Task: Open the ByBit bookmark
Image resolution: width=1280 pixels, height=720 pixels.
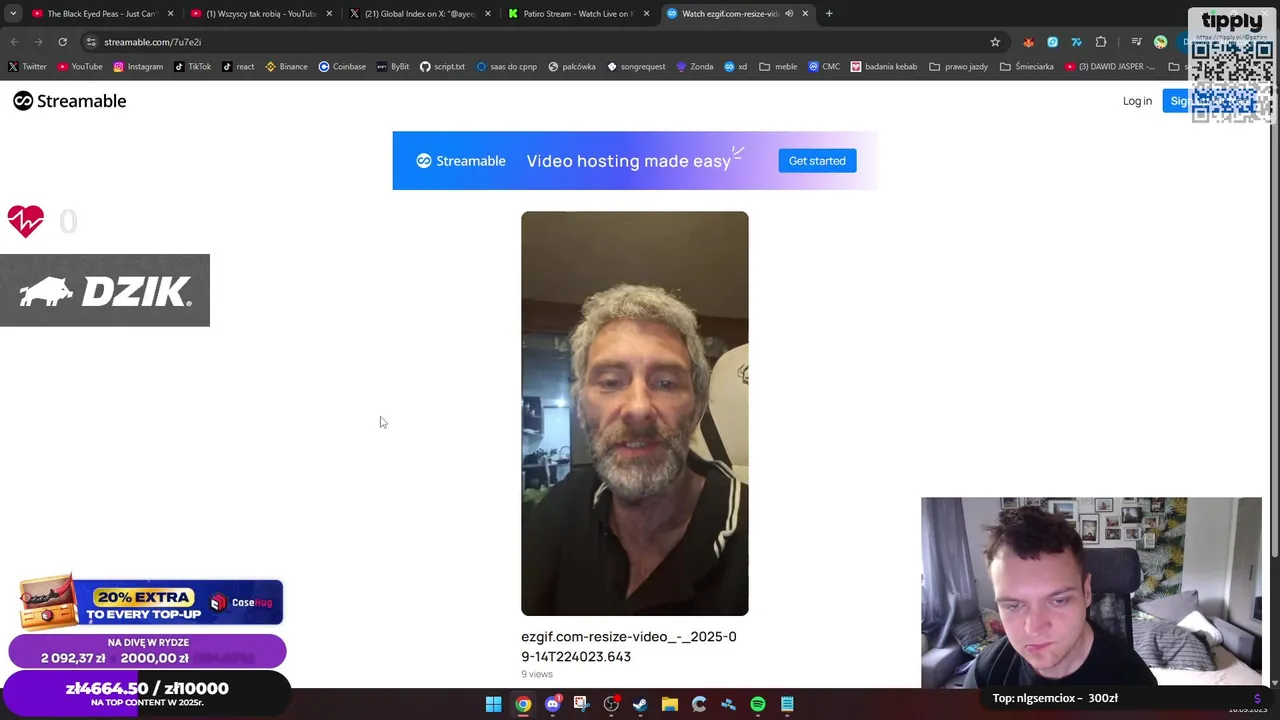Action: 393,67
